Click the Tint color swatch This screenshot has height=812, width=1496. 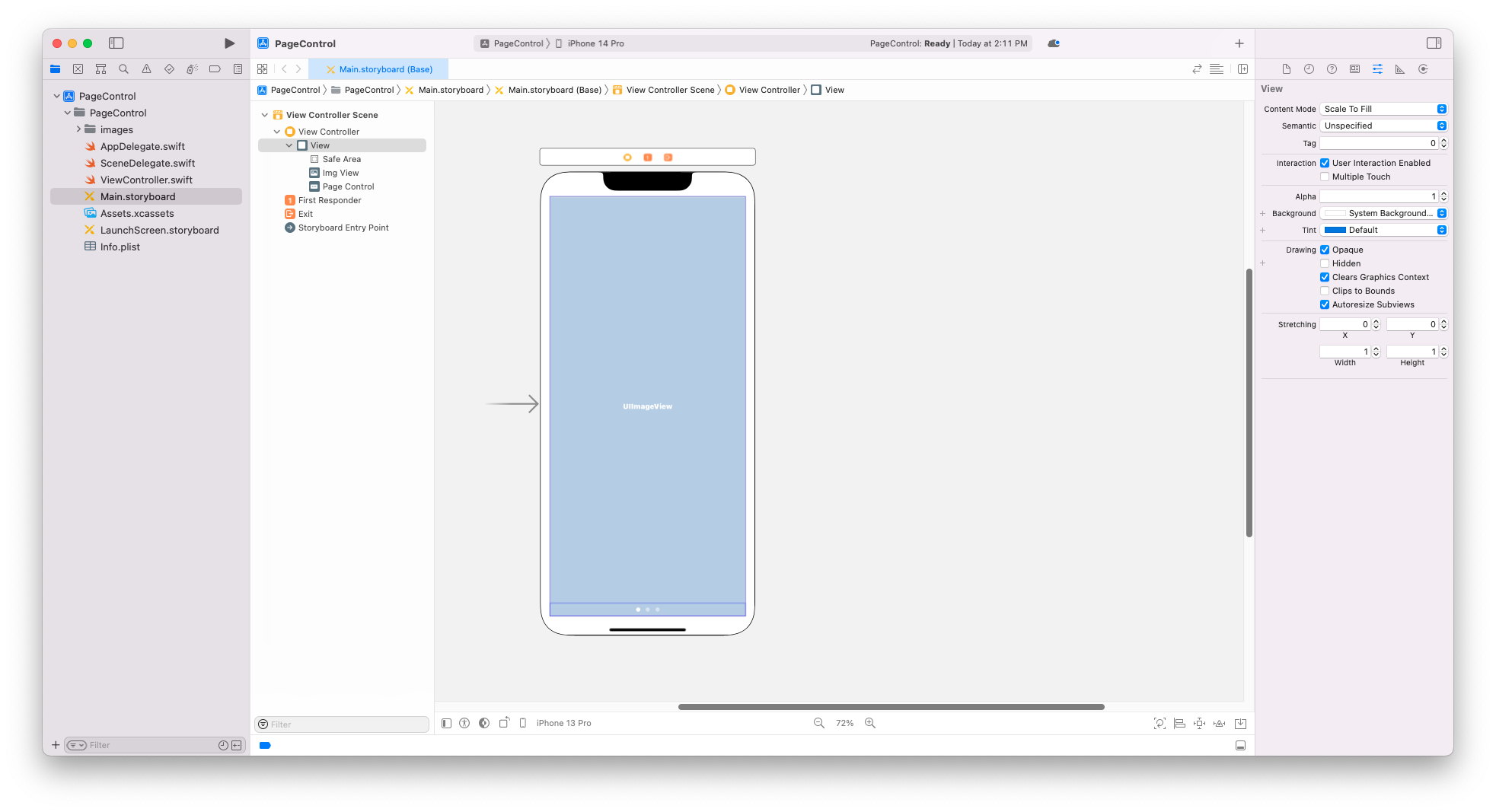pyautogui.click(x=1335, y=230)
